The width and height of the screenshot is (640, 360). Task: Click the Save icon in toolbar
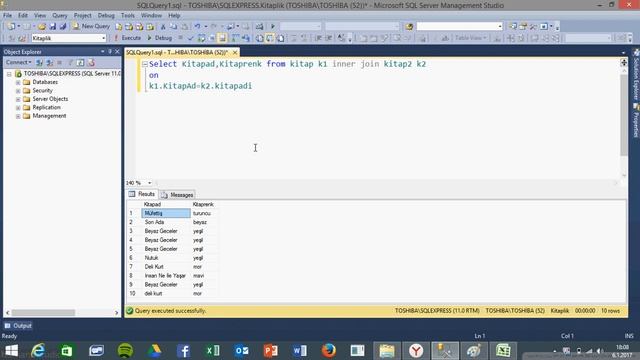(x=52, y=27)
